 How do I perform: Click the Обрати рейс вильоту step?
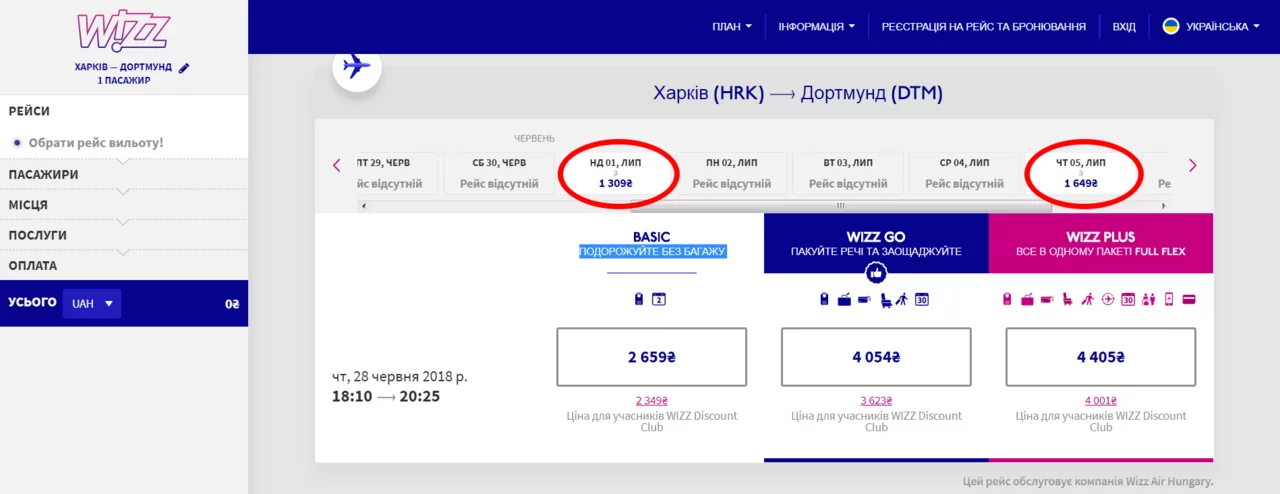(x=95, y=143)
